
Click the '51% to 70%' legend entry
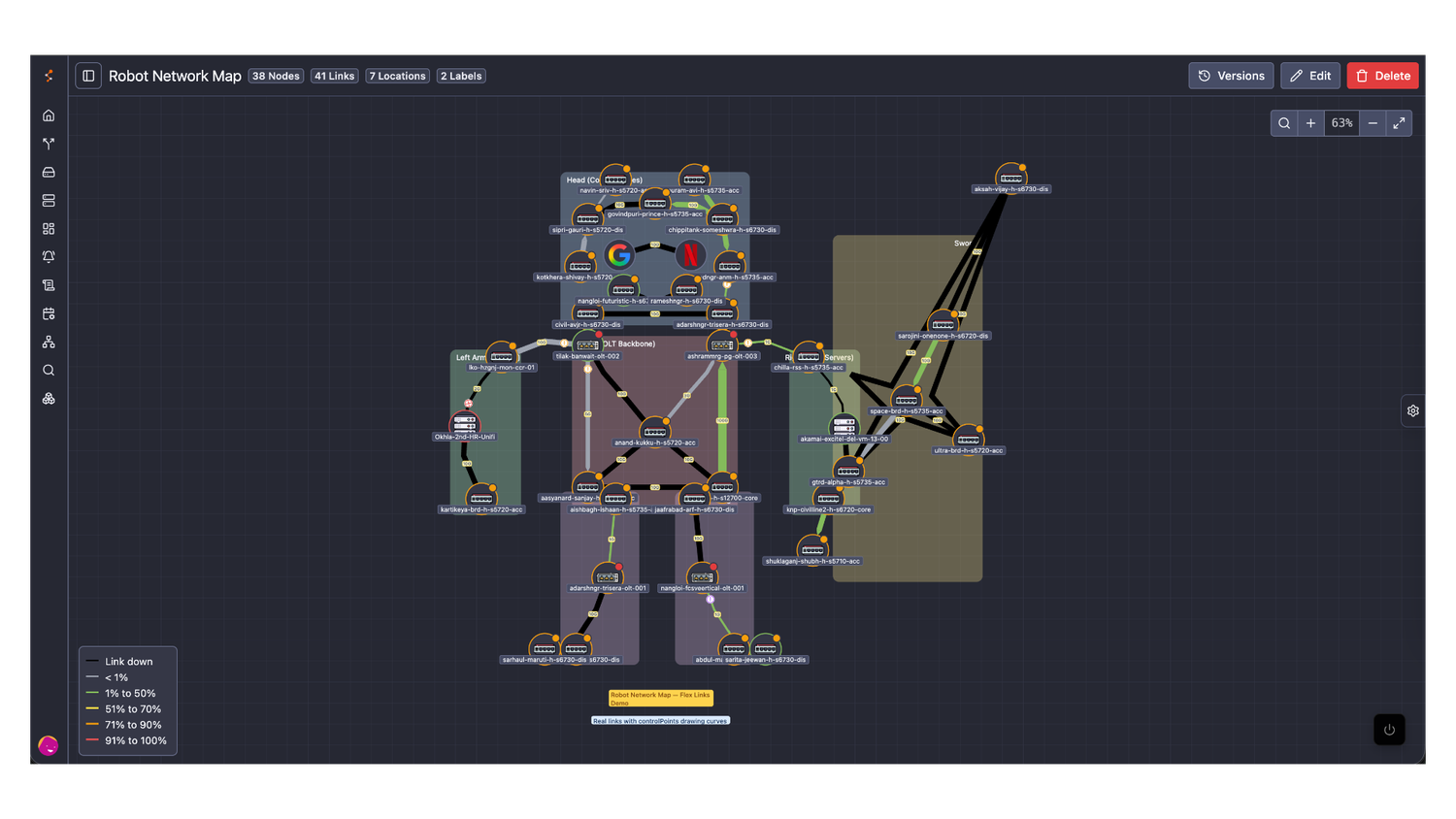pos(124,709)
